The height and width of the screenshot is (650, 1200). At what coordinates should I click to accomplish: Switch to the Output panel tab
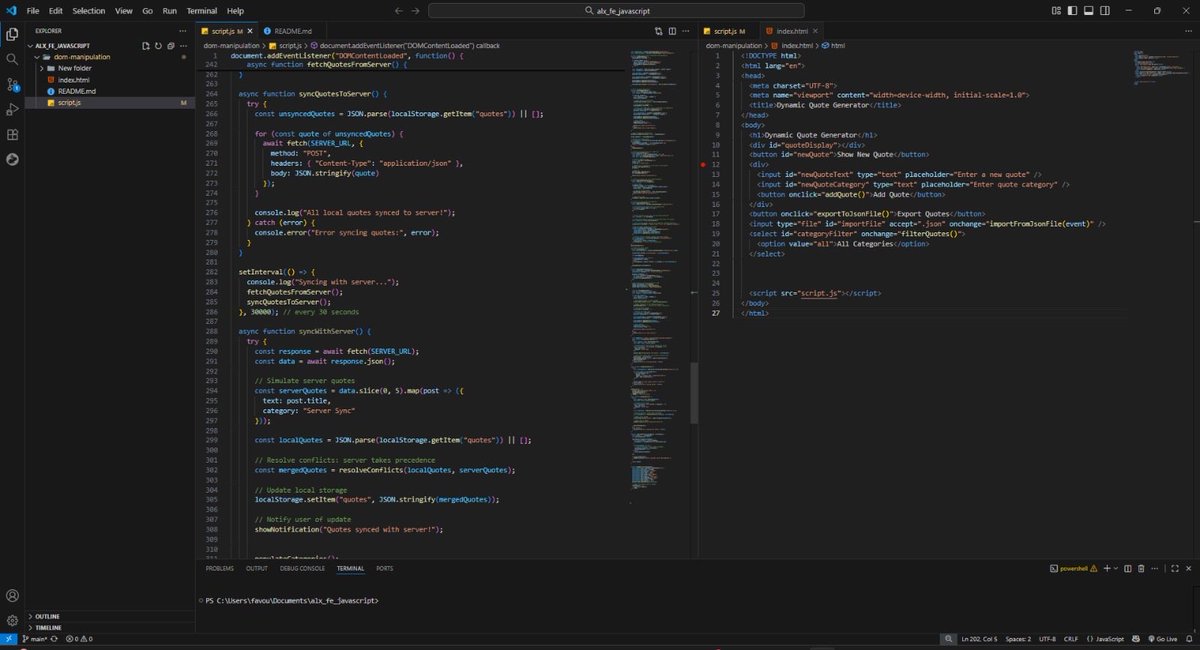257,568
